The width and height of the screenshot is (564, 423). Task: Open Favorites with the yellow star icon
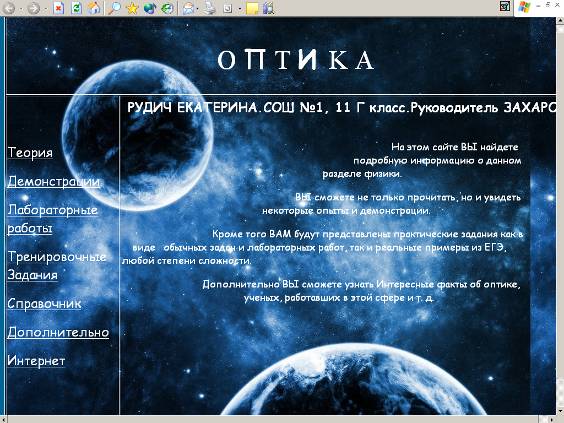[x=132, y=8]
